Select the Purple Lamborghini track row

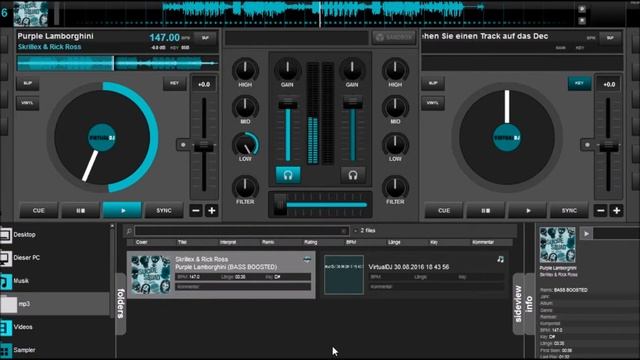click(221, 274)
